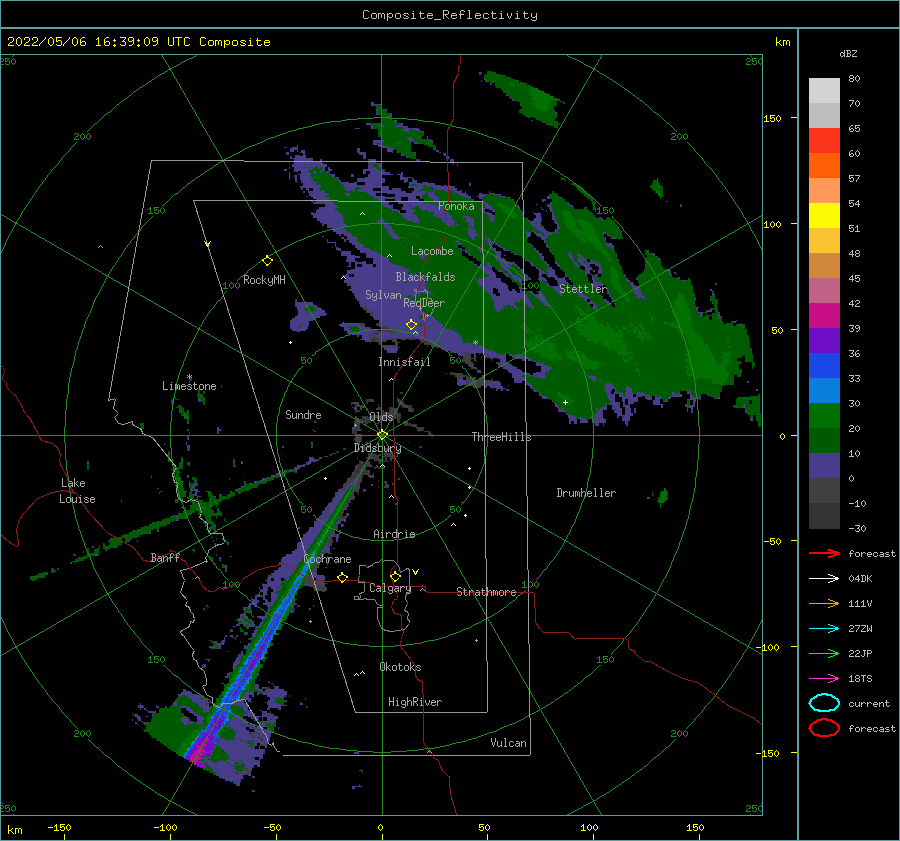Click the Lacombe town label
The image size is (900, 841).
click(432, 251)
